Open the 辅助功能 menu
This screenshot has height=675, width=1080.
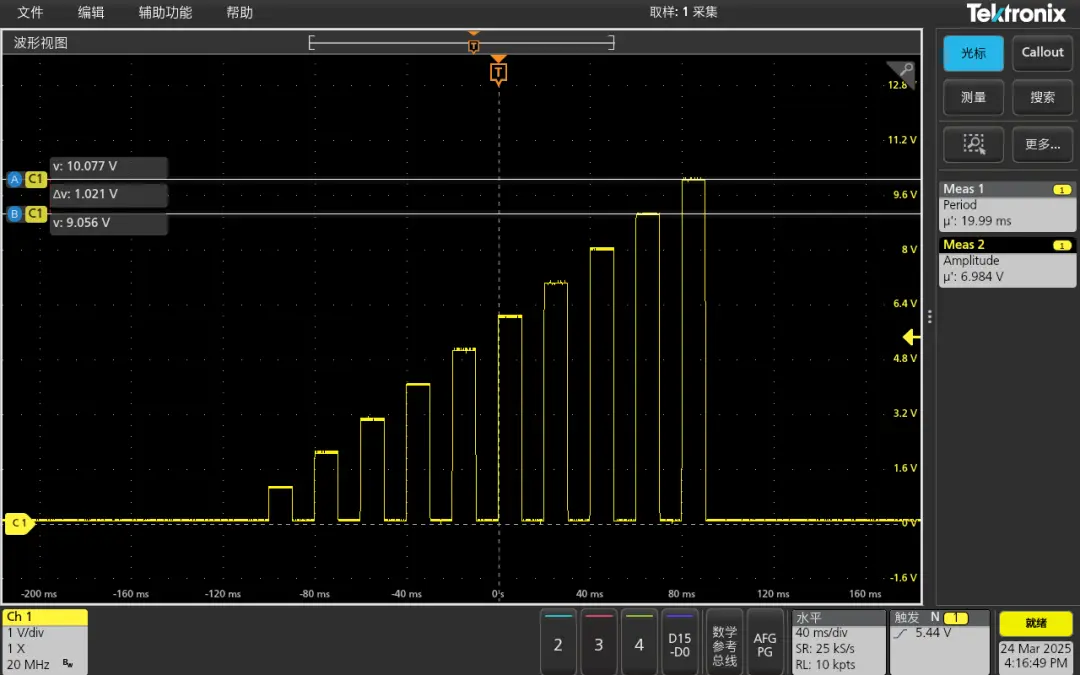pos(165,12)
